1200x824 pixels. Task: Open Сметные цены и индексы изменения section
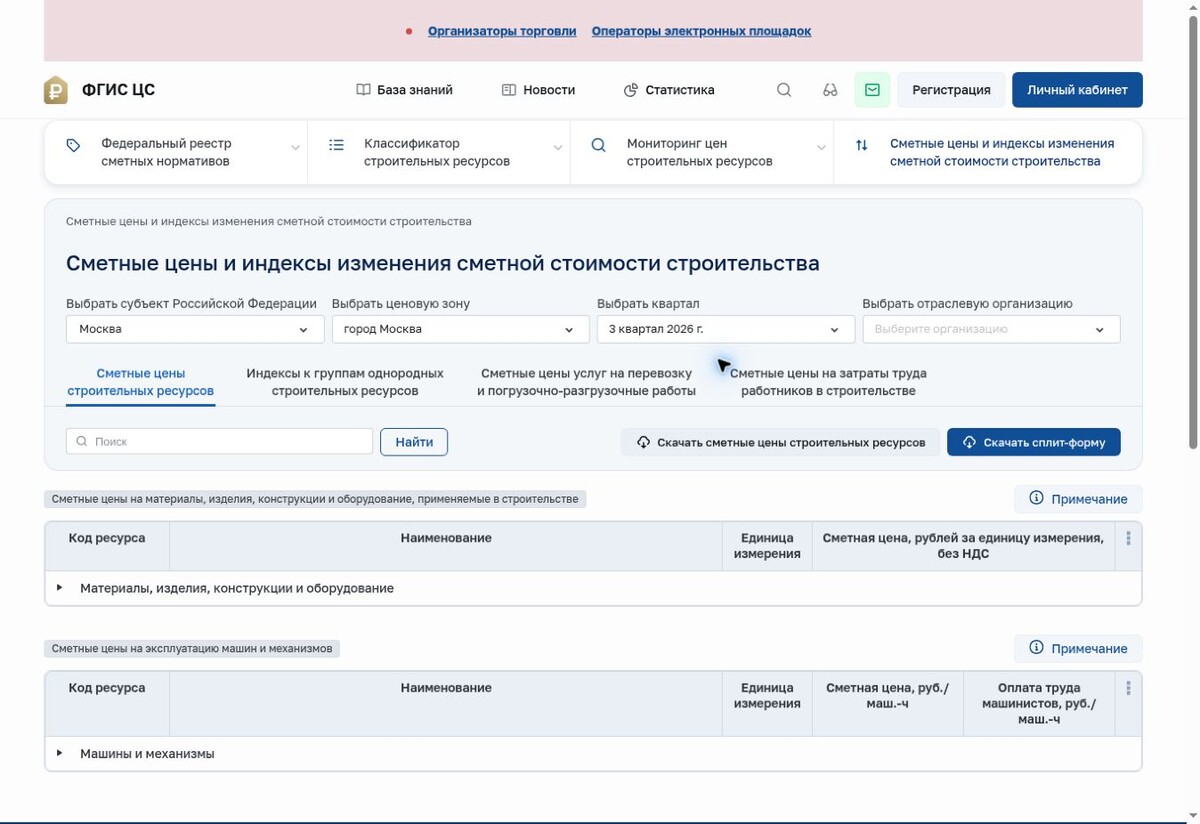(988, 152)
